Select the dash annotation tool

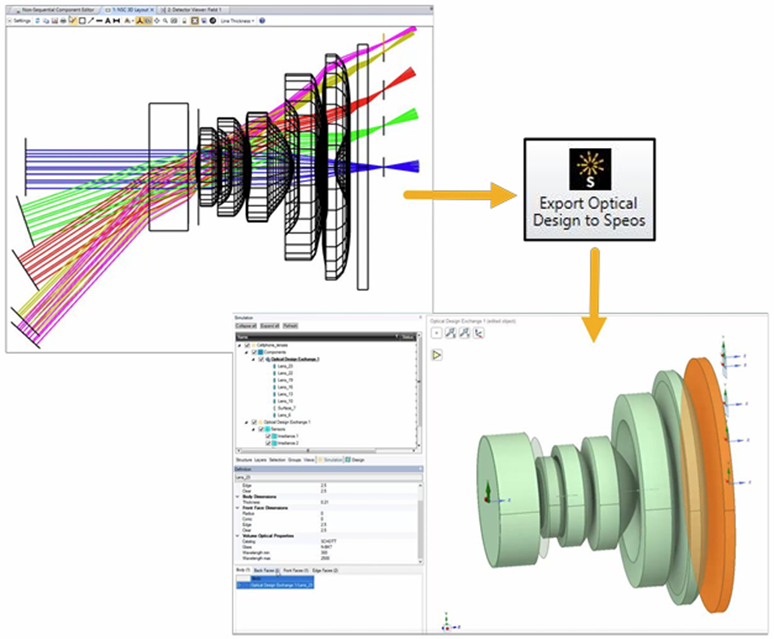(x=100, y=21)
